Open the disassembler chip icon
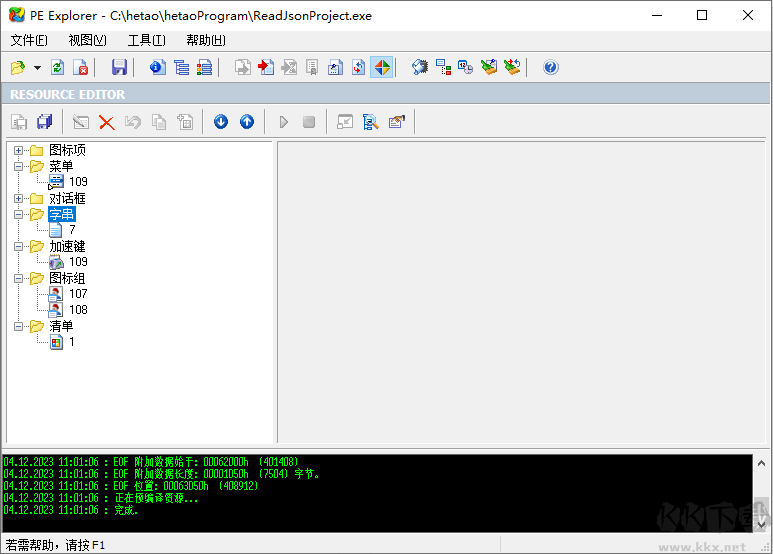Viewport: 773px width, 554px height. (x=420, y=67)
